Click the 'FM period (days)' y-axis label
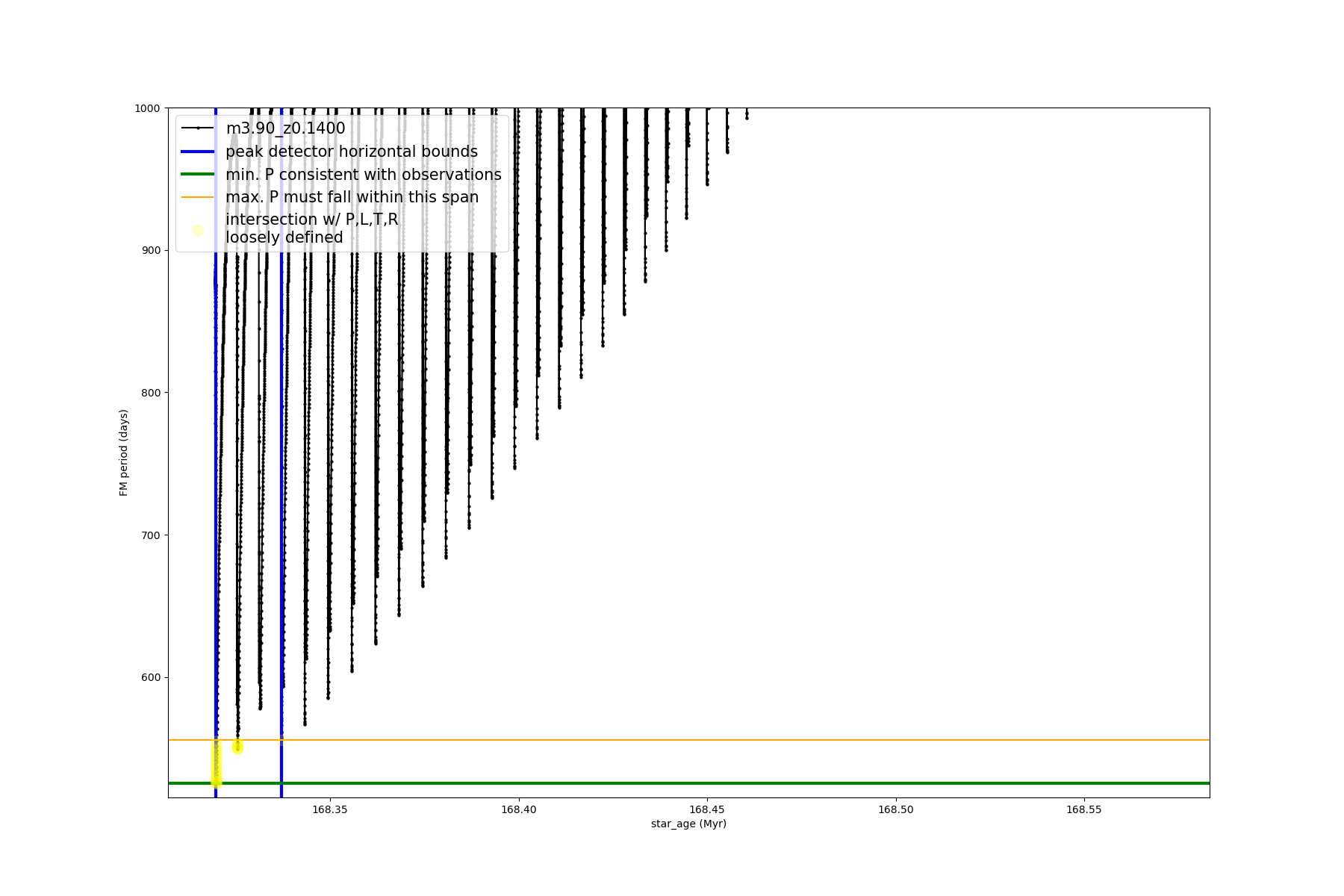The height and width of the screenshot is (896, 1344). pos(124,452)
